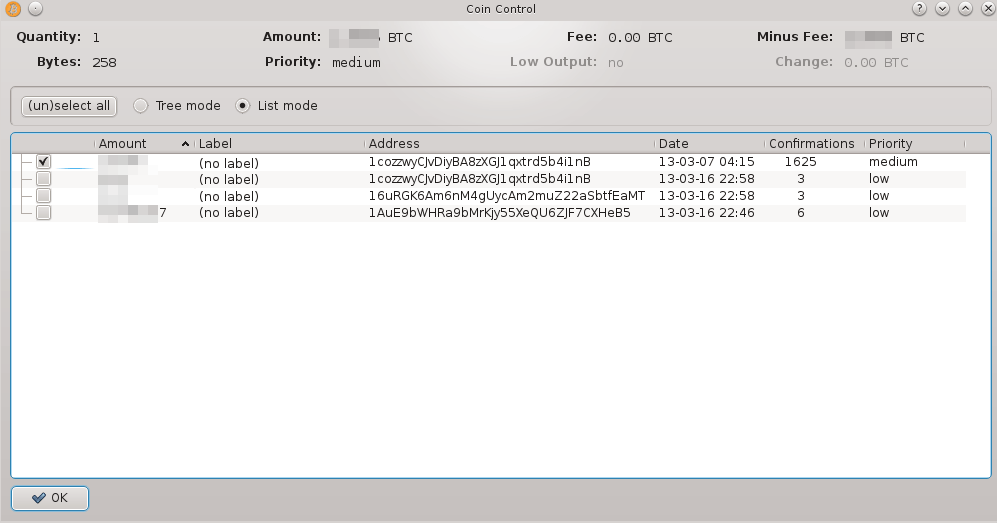Click the help question mark icon
Image resolution: width=997 pixels, height=523 pixels.
(919, 9)
